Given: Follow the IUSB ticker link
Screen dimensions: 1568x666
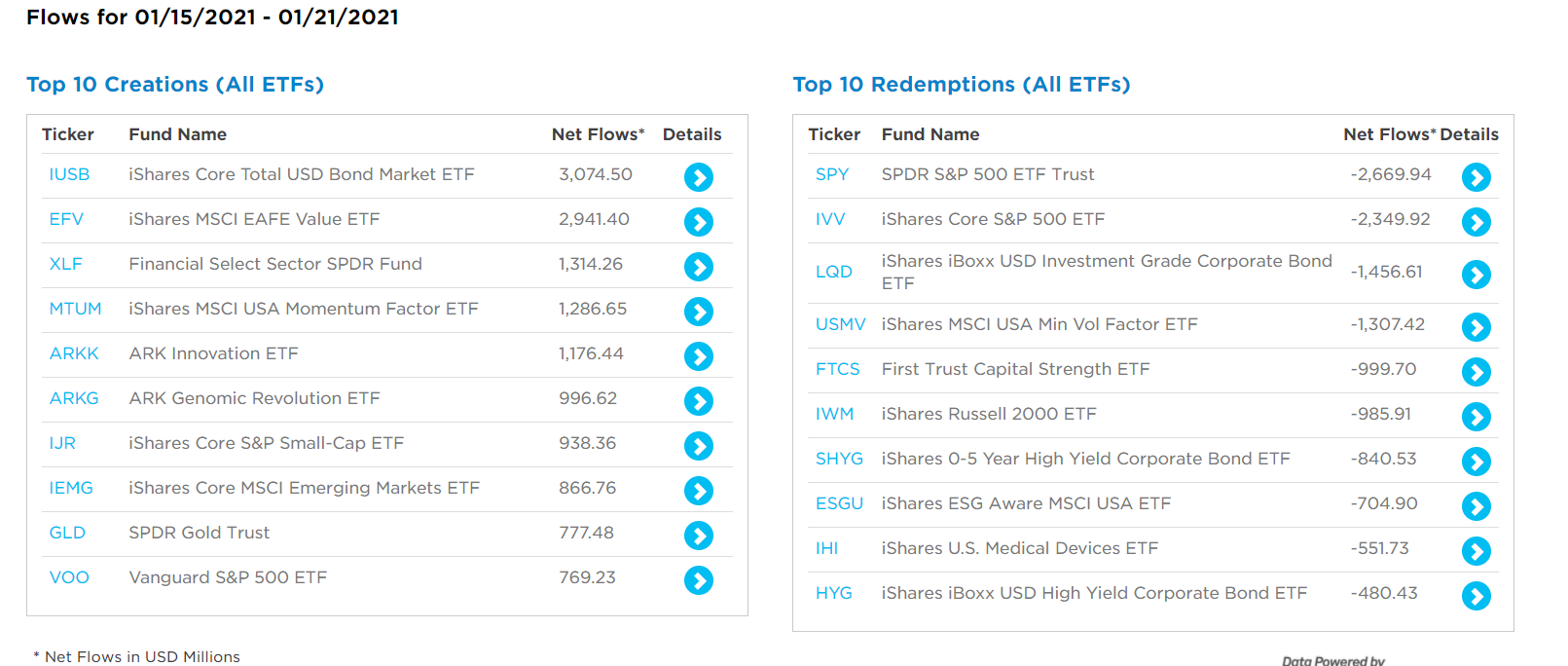Looking at the screenshot, I should (69, 174).
